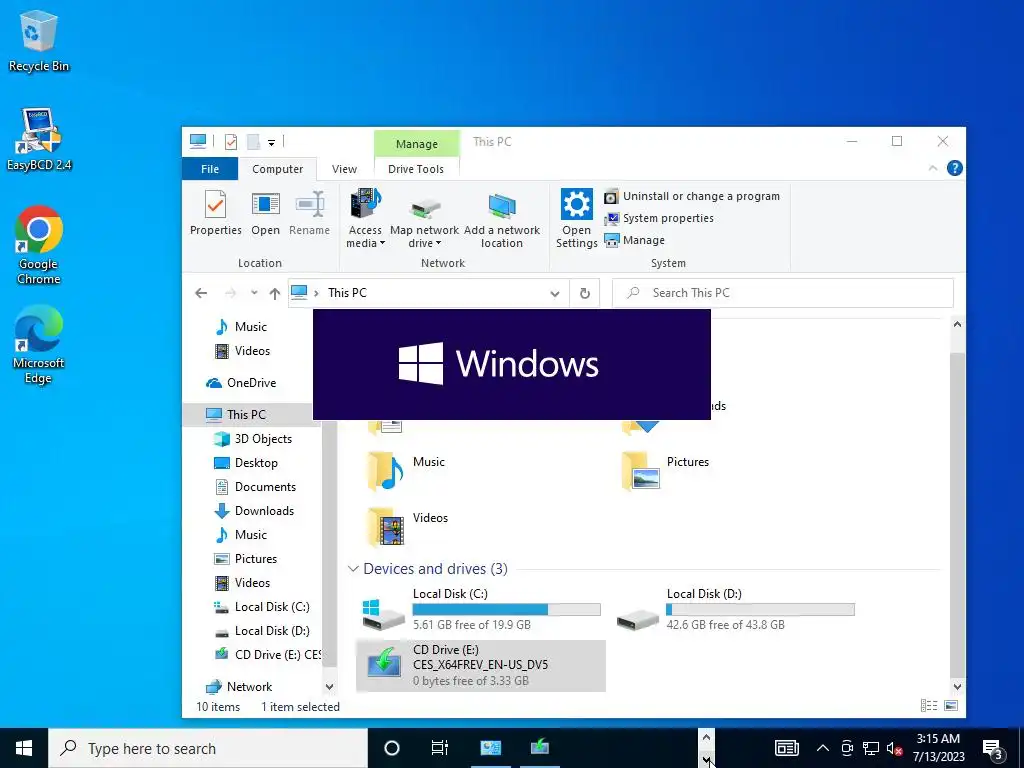Select CD Drive (E:) in the sidebar
The image size is (1024, 768).
click(268, 654)
